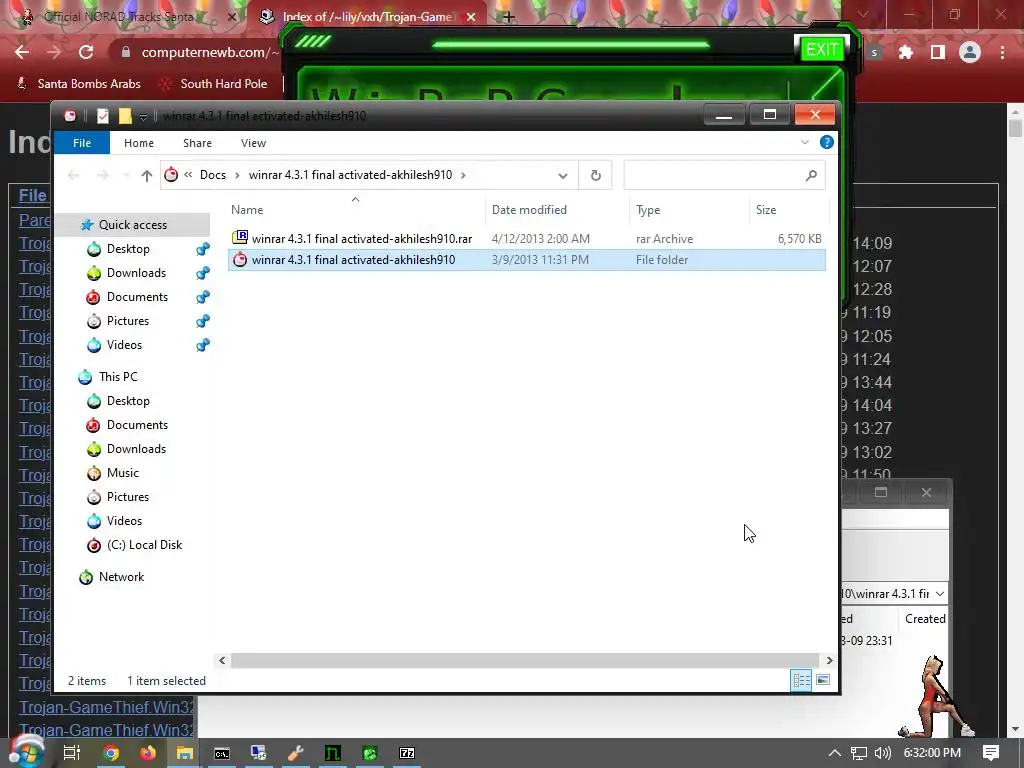The image size is (1024, 768).
Task: Open Firefox from the taskbar
Action: tap(148, 753)
